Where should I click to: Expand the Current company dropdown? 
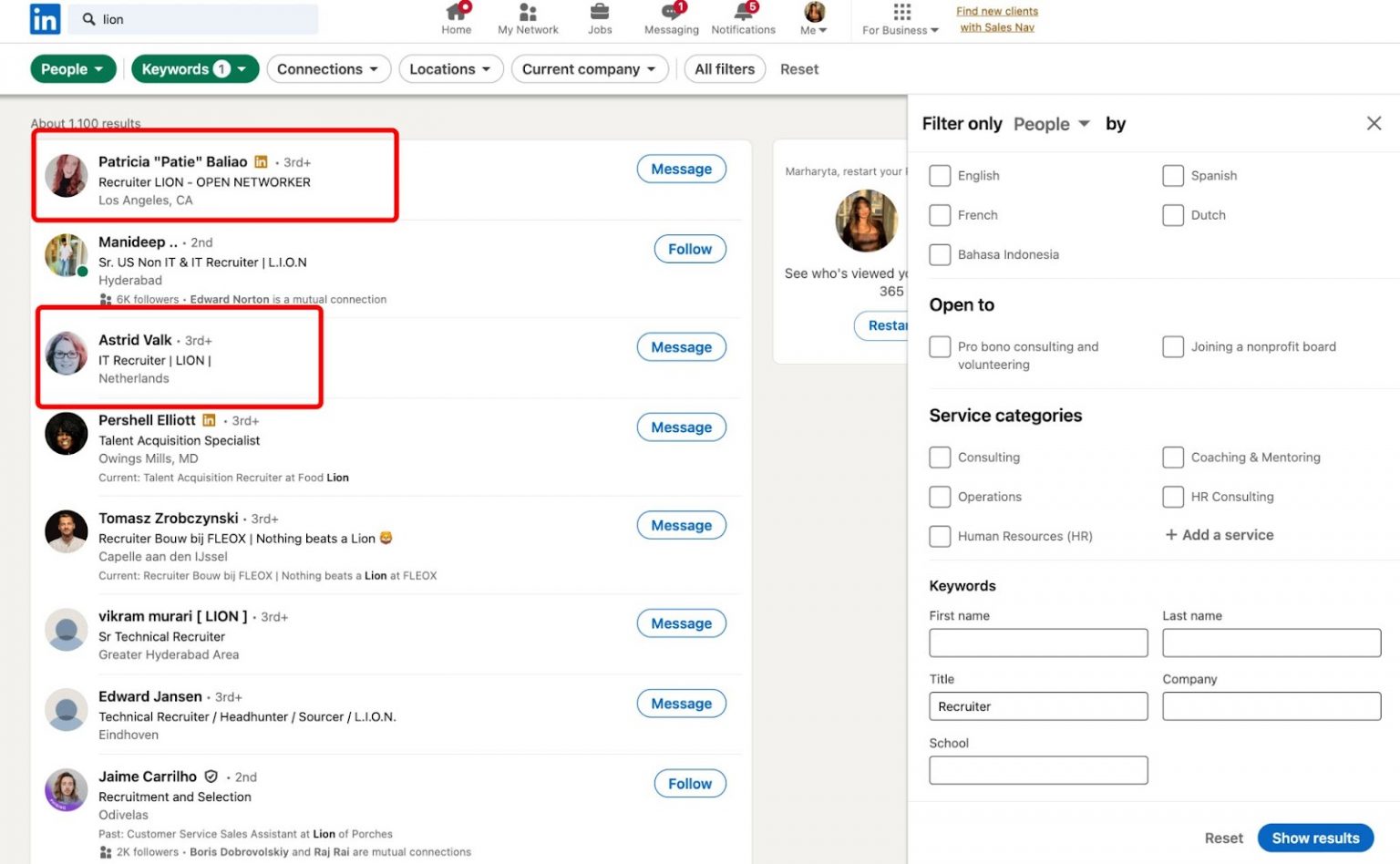[x=589, y=69]
